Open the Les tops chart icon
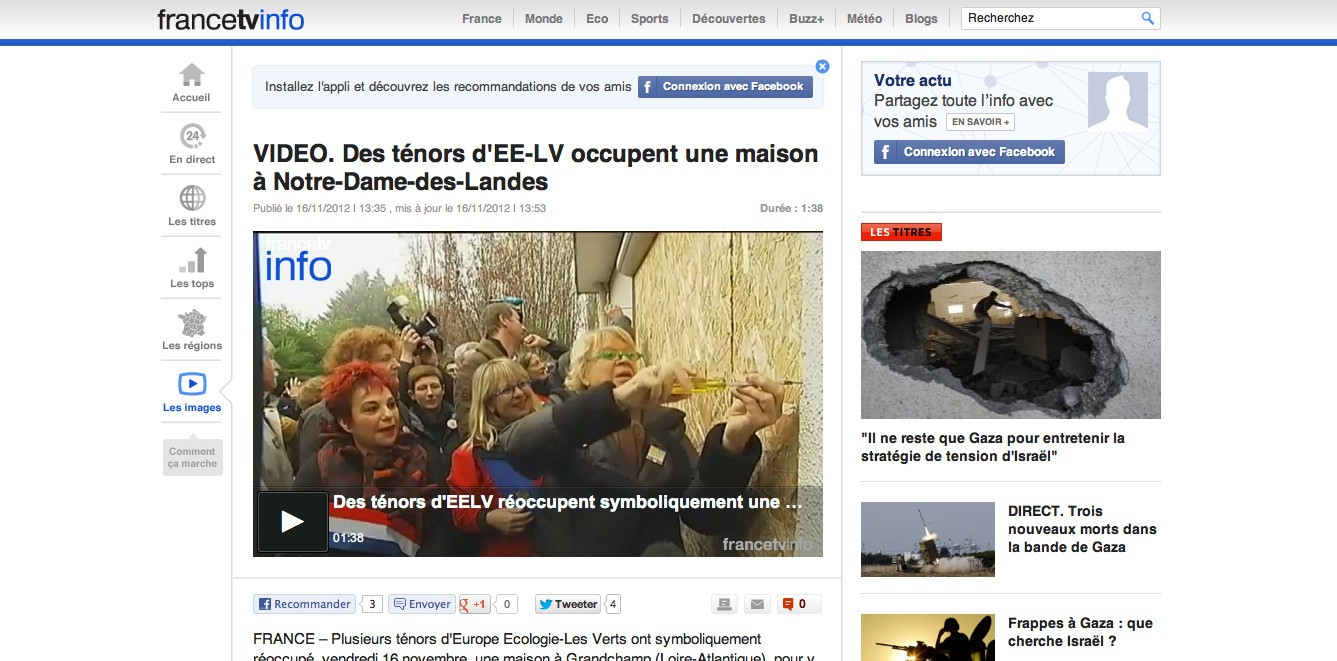The image size is (1337, 661). [192, 260]
